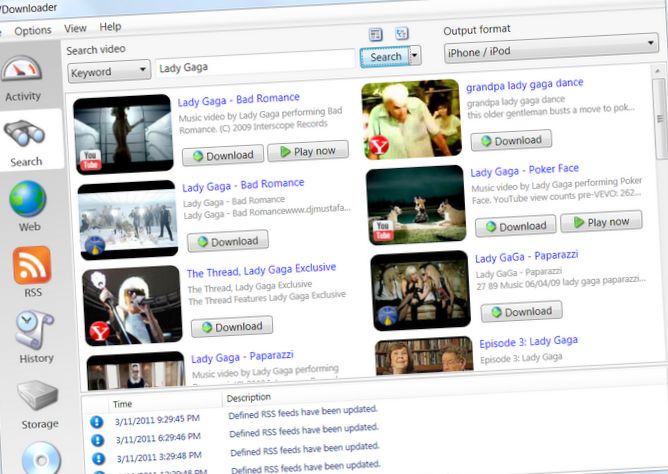
Task: Open The Thread, Lady Gaga Exclusive link
Action: pyautogui.click(x=261, y=270)
